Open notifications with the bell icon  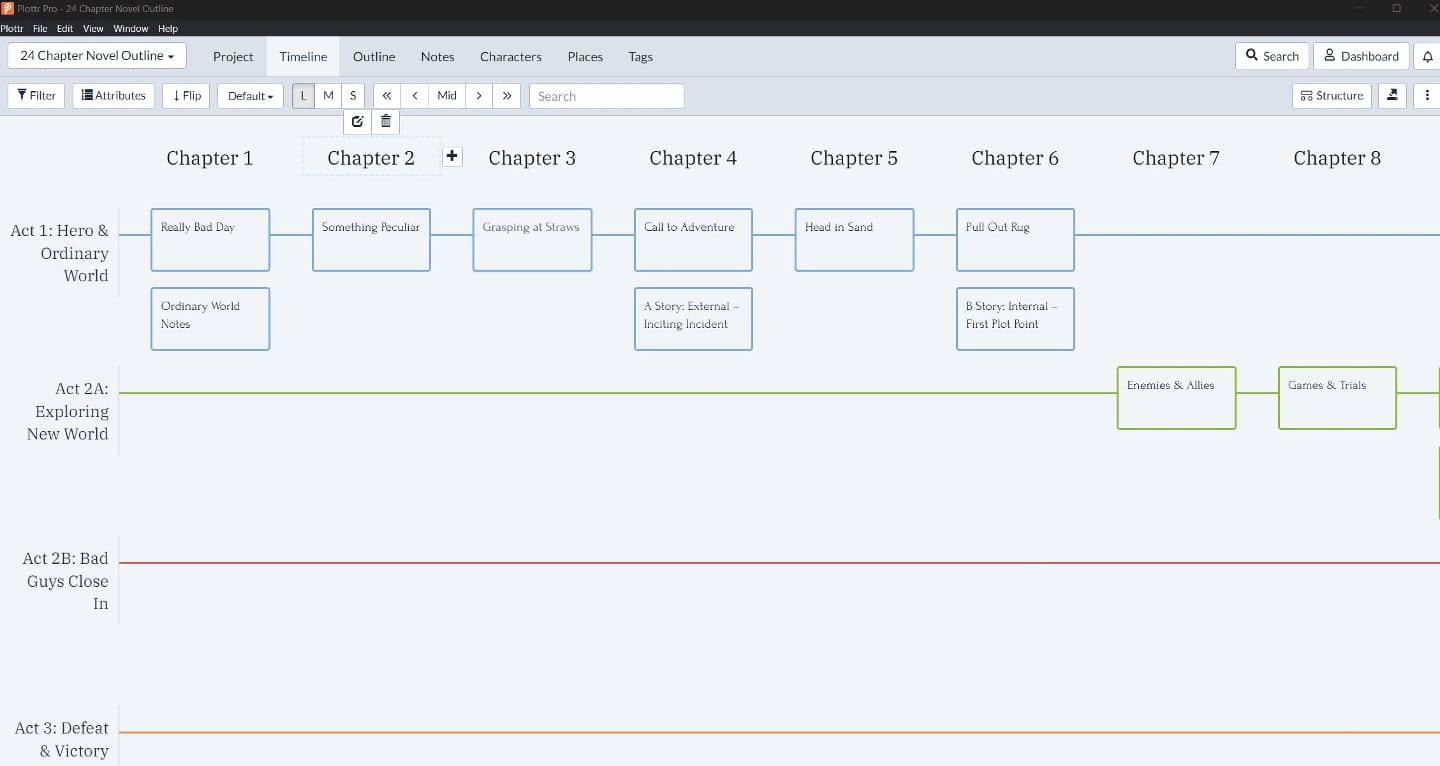click(x=1428, y=56)
